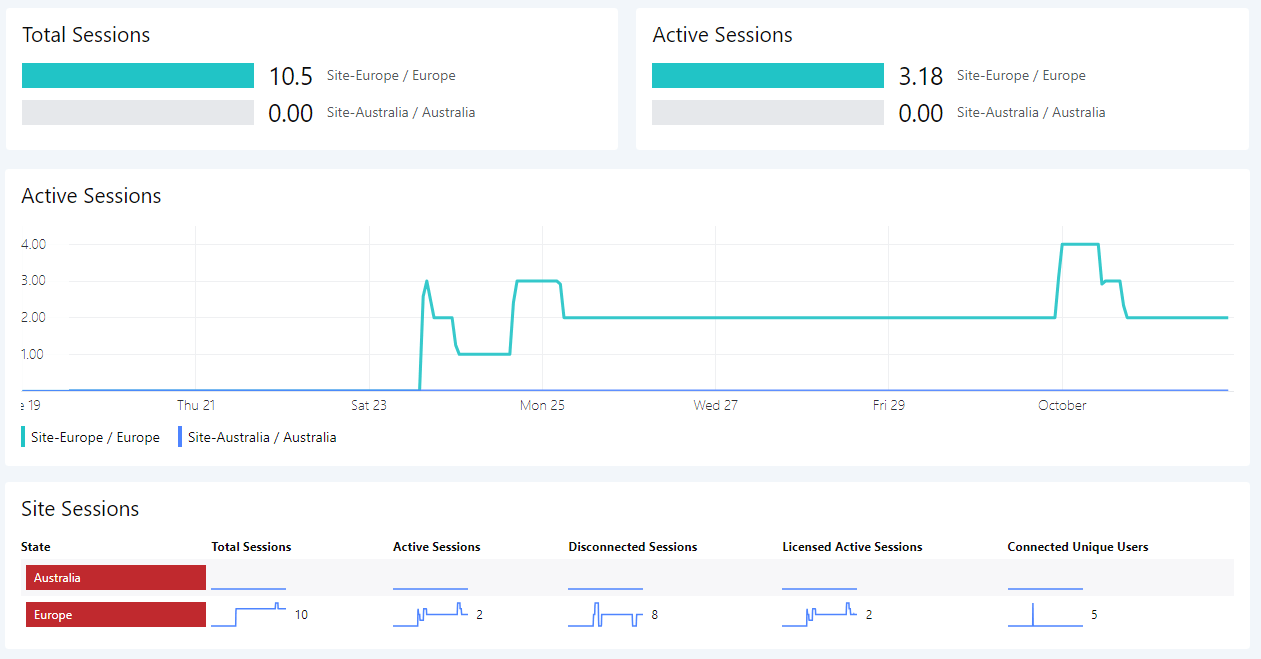Click the State column header
This screenshot has width=1261, height=659.
(36, 547)
